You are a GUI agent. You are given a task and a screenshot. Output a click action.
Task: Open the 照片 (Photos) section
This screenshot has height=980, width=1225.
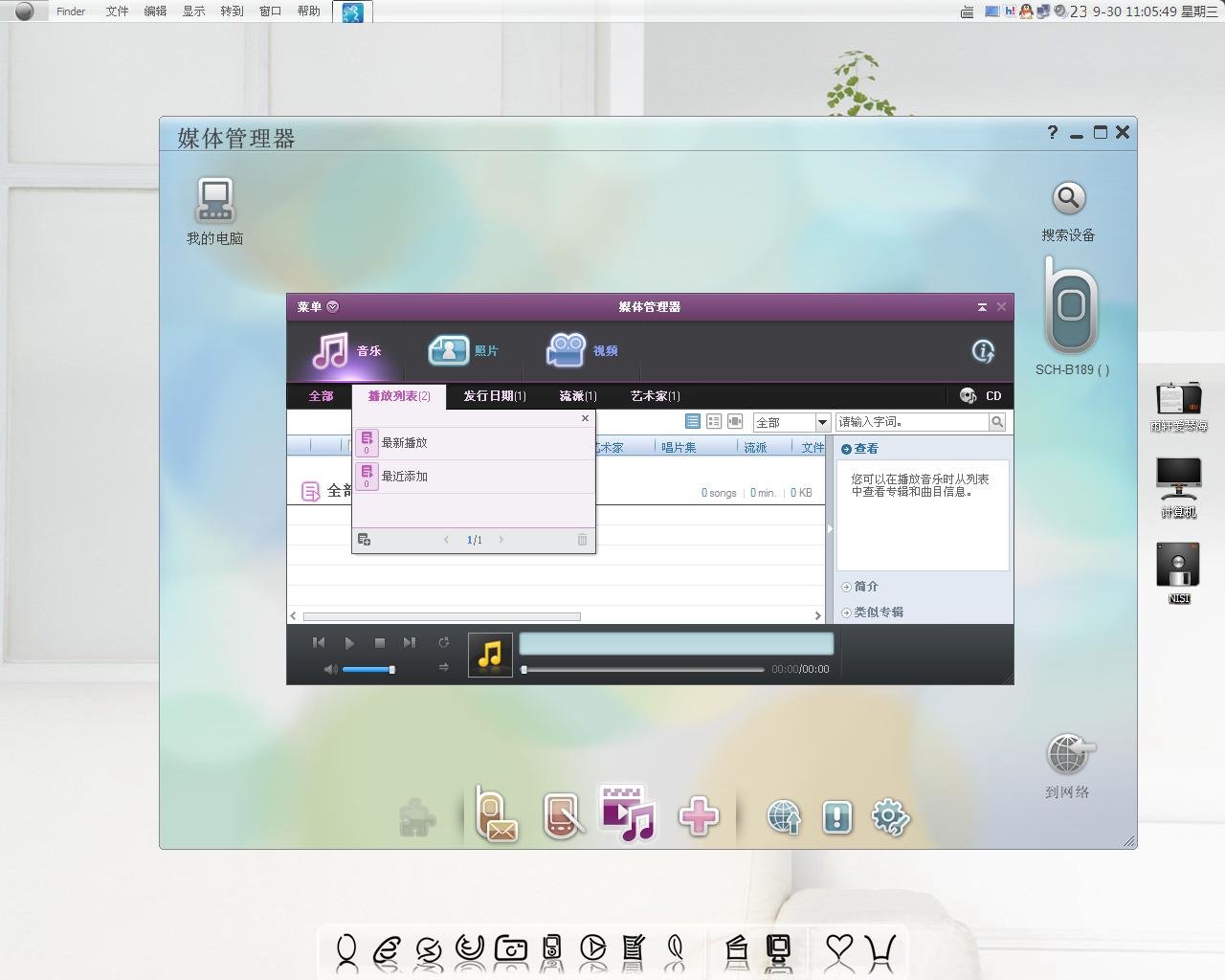(x=463, y=350)
